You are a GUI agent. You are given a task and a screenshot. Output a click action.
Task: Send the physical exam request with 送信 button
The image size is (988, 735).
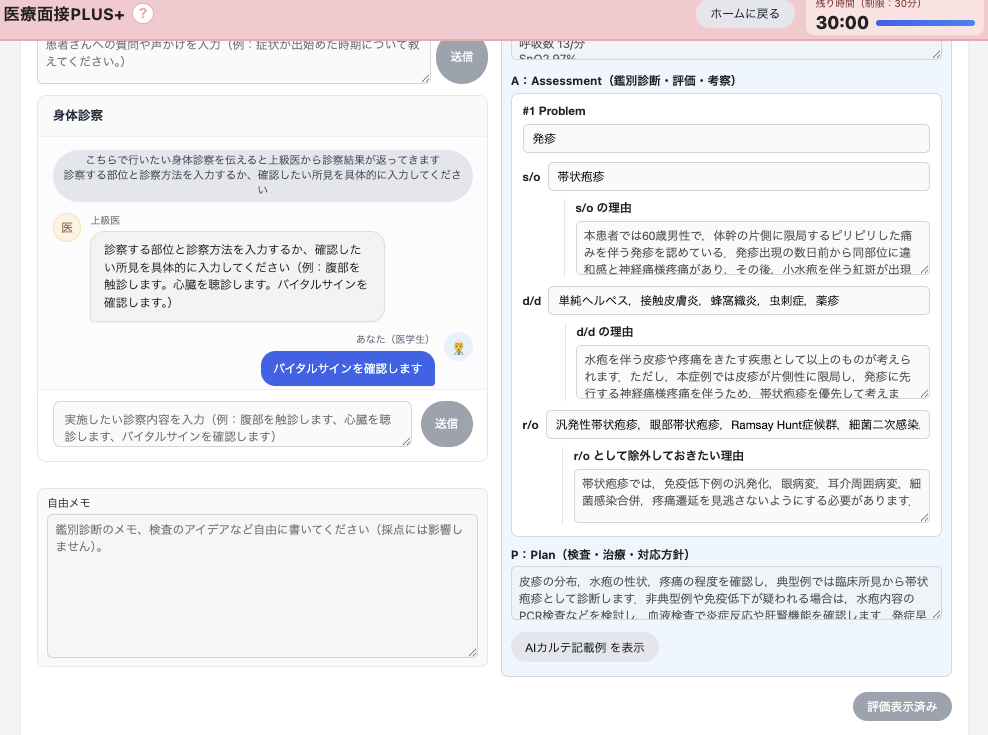tap(446, 424)
